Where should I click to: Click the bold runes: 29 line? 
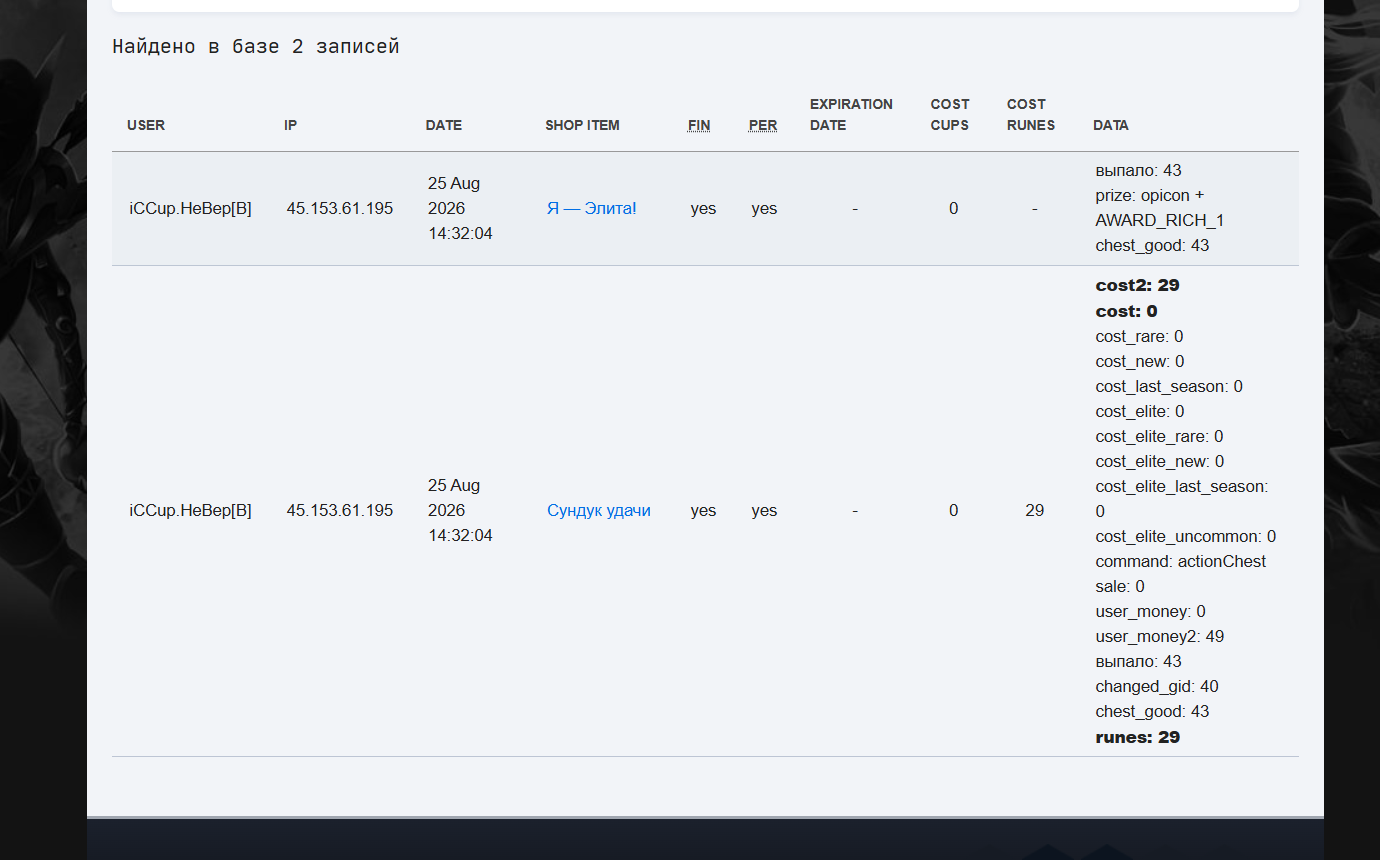1138,737
